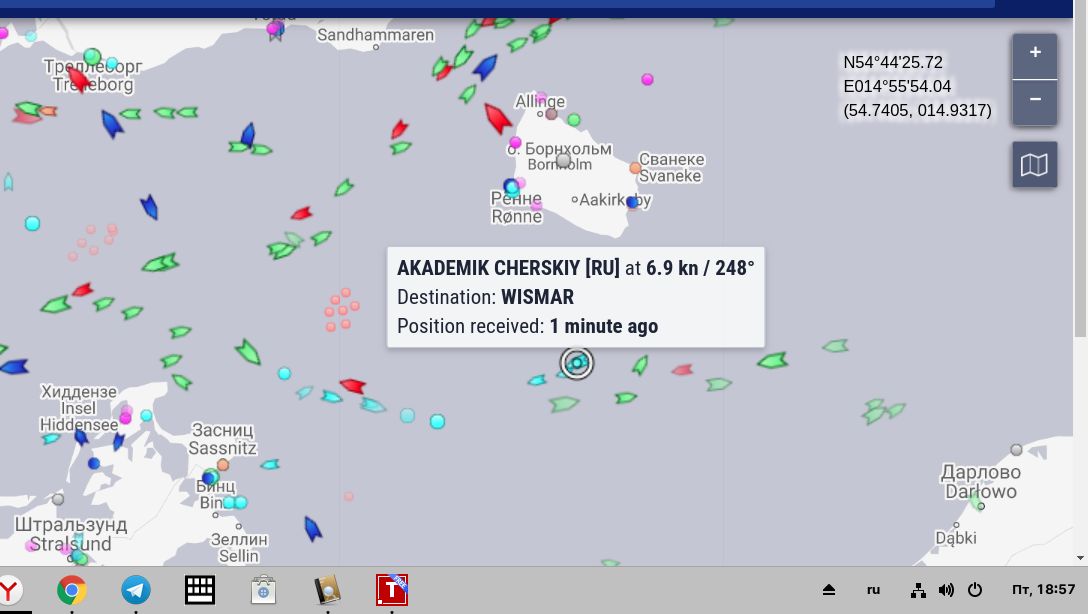Viewport: 1088px width, 614px height.
Task: Launch Telegram from the taskbar
Action: tap(136, 590)
